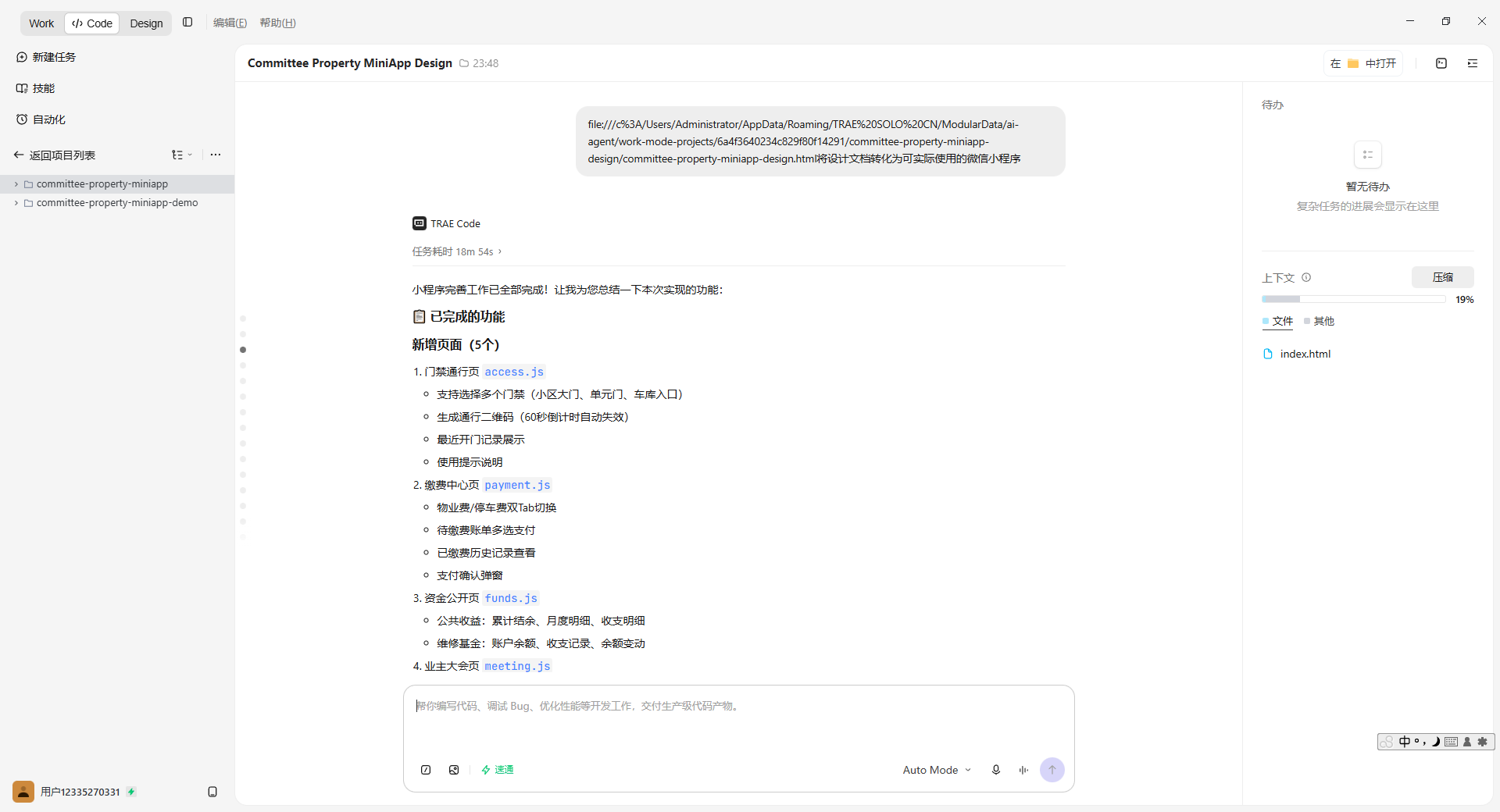Open the task list view dropdown

(x=182, y=155)
